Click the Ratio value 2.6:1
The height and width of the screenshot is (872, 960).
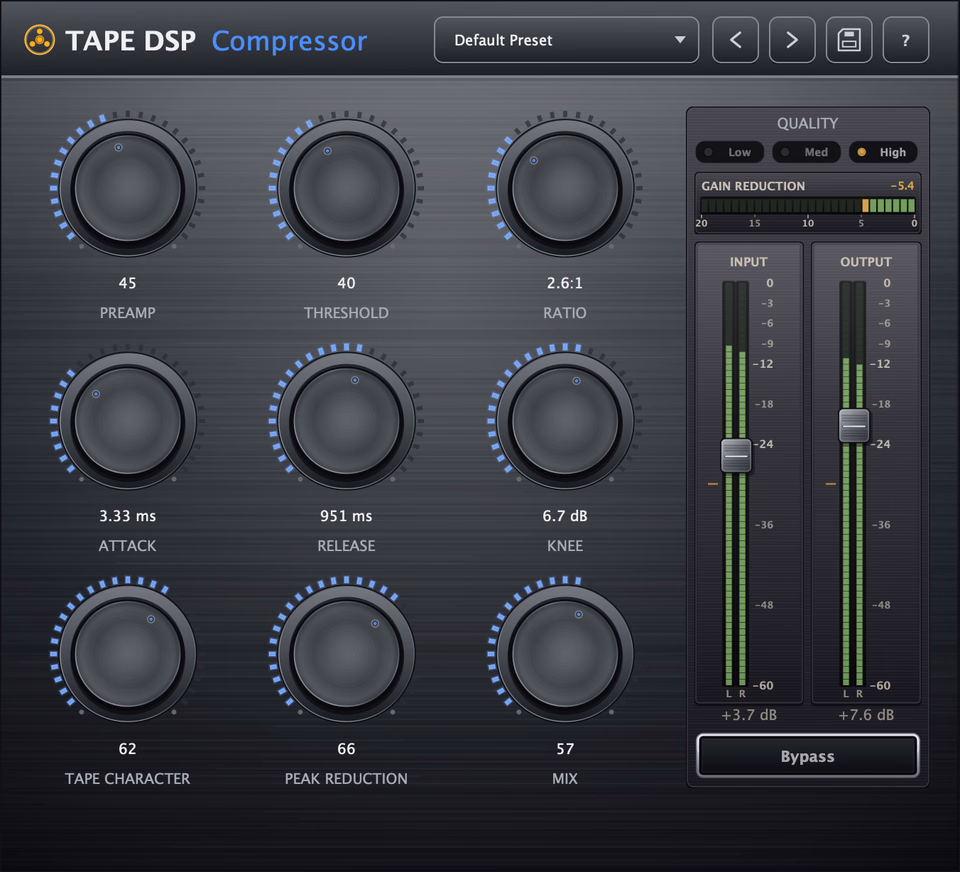pyautogui.click(x=564, y=283)
